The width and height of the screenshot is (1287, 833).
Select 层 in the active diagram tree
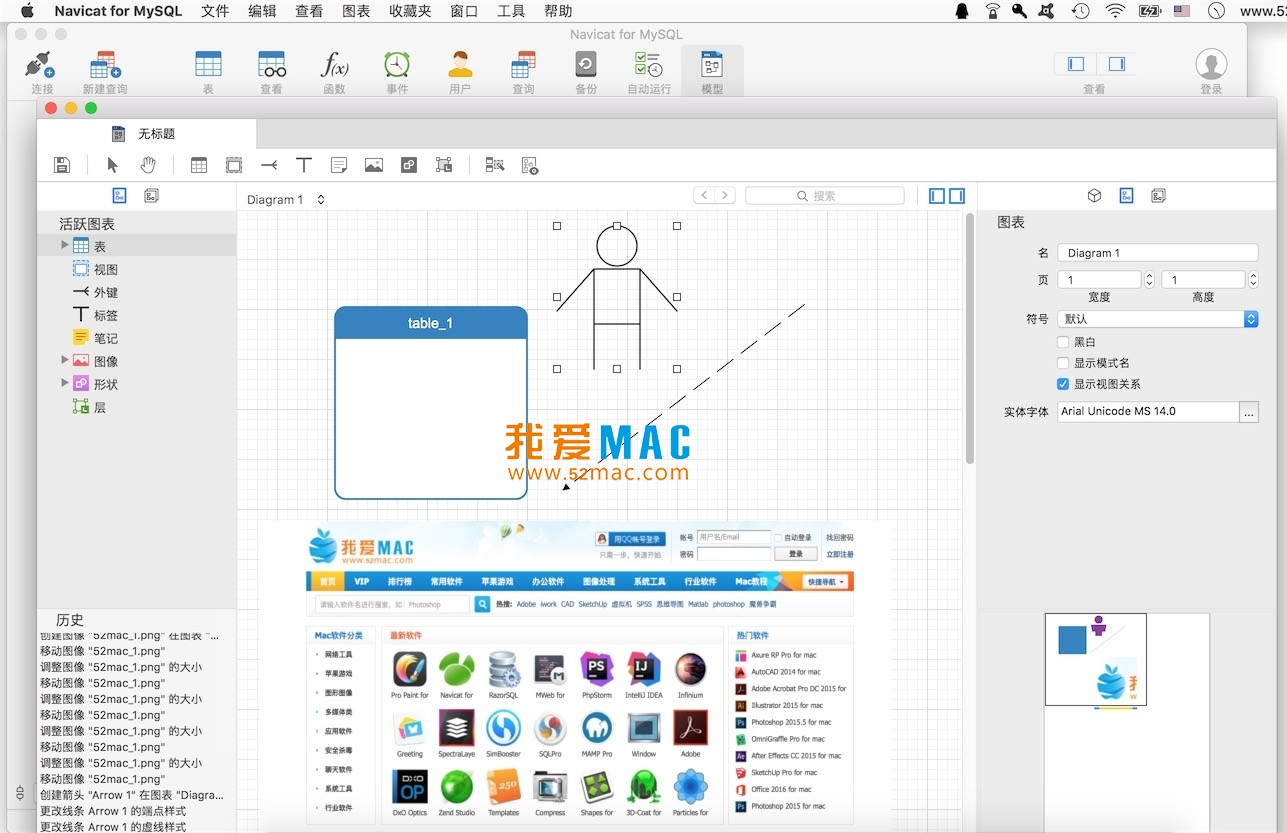99,407
